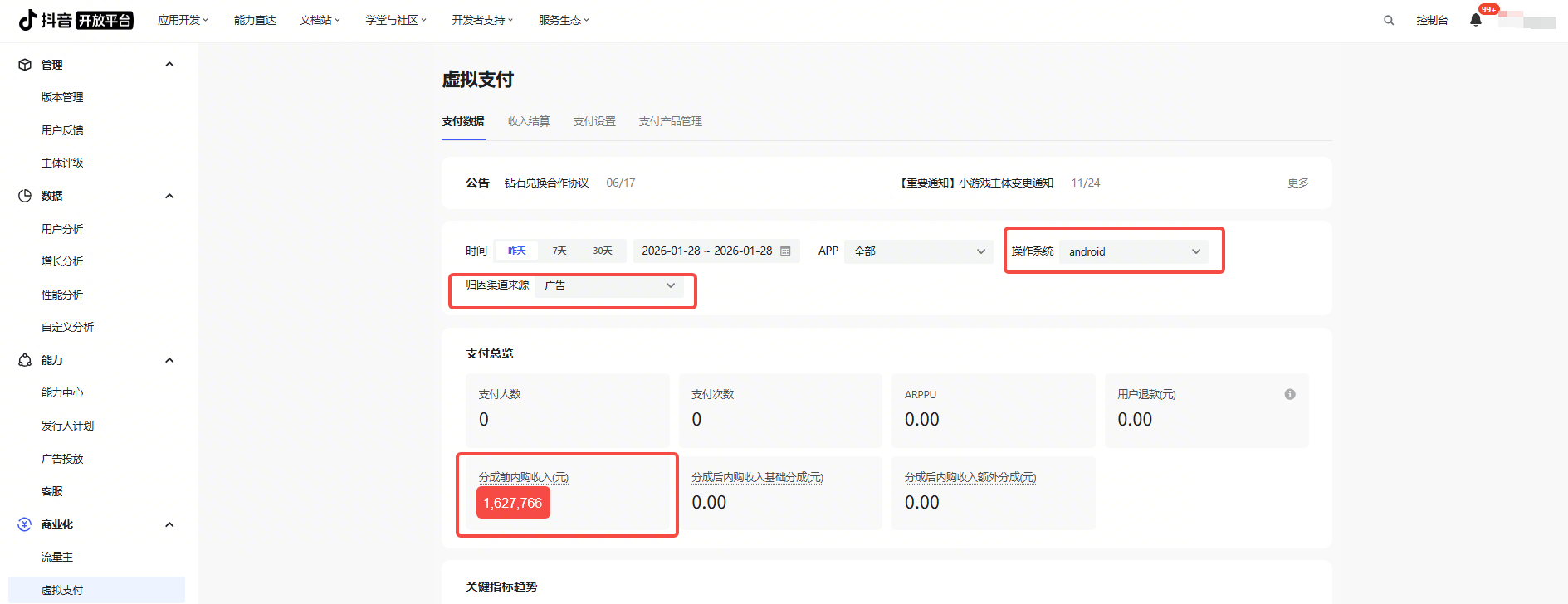
Task: Select the 30天 time range option
Action: [603, 251]
